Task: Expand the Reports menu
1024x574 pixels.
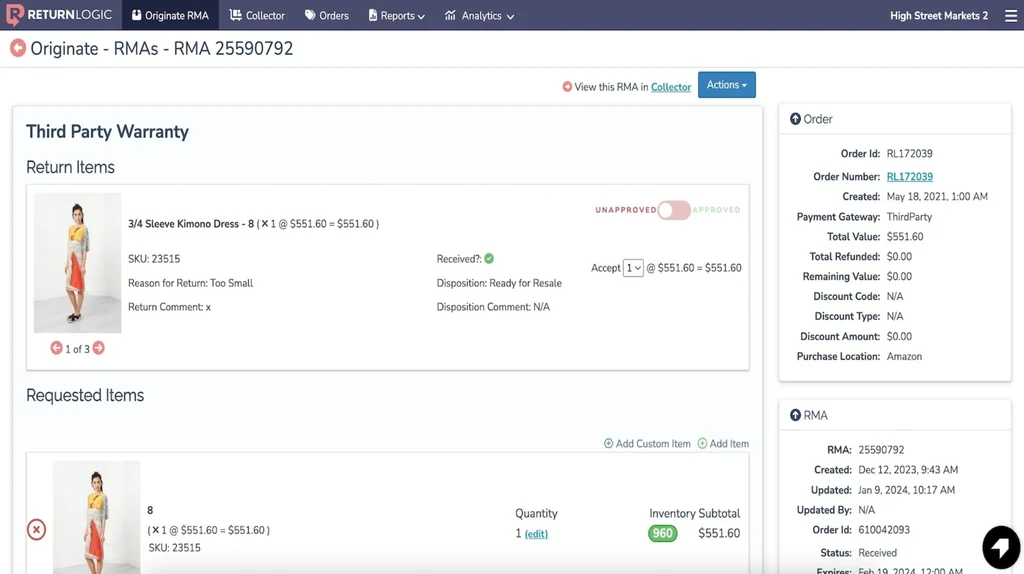Action: coord(396,15)
